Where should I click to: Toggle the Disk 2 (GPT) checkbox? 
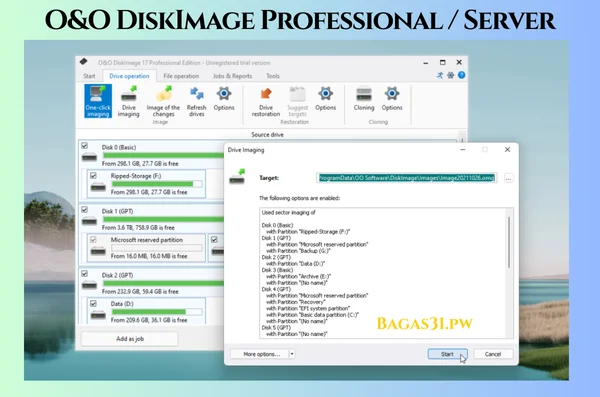tap(85, 273)
